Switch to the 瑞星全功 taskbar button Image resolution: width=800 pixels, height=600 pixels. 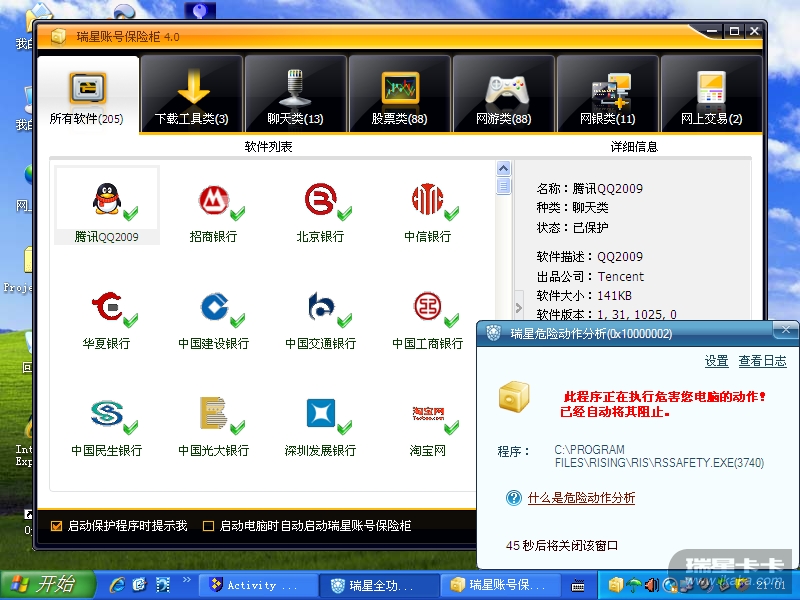point(379,585)
